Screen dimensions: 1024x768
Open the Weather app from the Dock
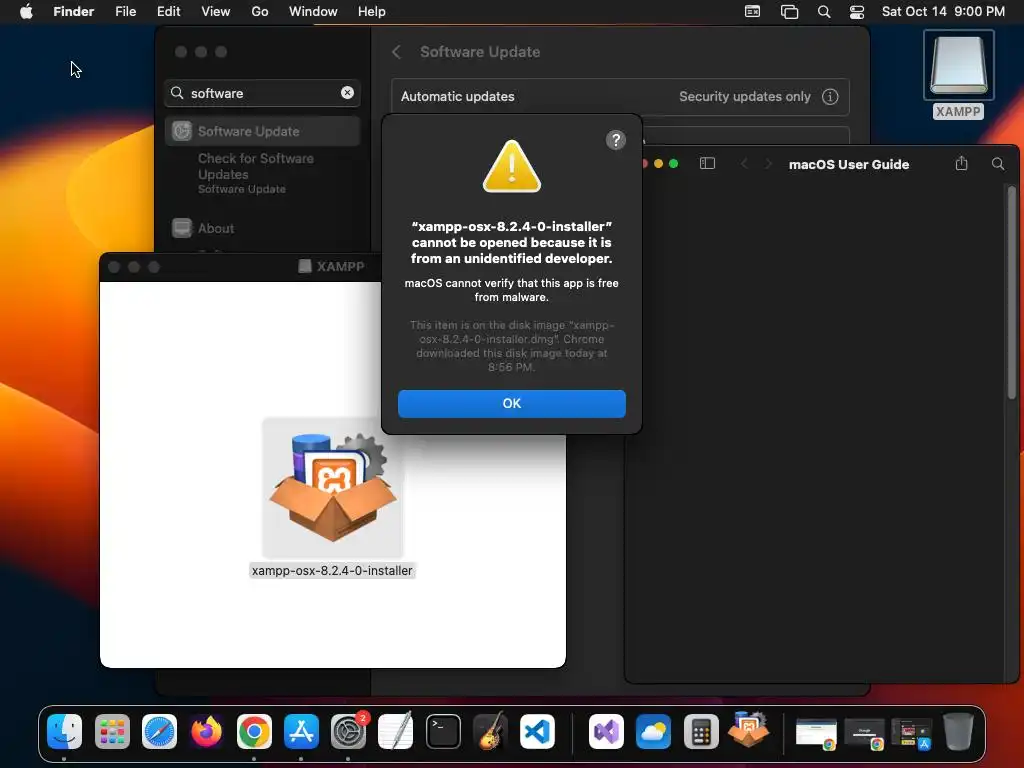(653, 731)
